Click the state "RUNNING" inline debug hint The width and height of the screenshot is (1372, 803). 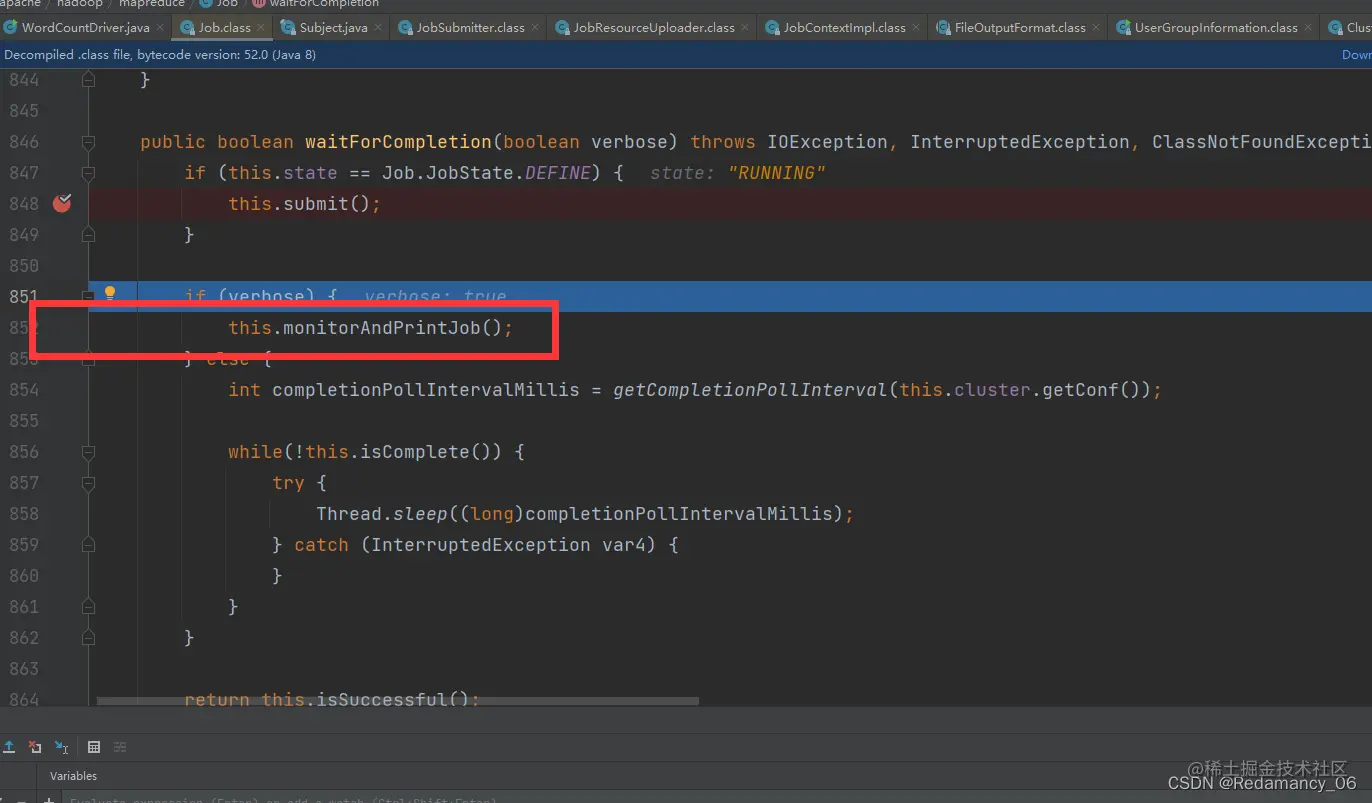click(x=738, y=172)
